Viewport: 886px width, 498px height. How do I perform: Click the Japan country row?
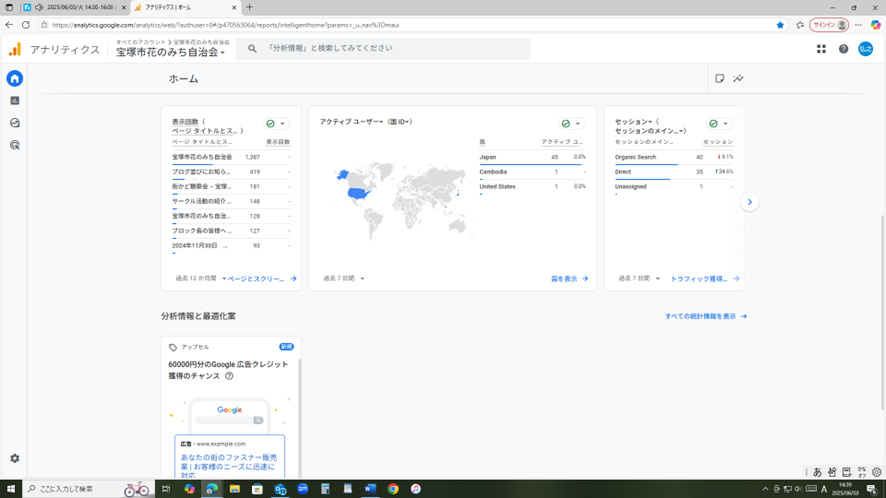point(532,157)
